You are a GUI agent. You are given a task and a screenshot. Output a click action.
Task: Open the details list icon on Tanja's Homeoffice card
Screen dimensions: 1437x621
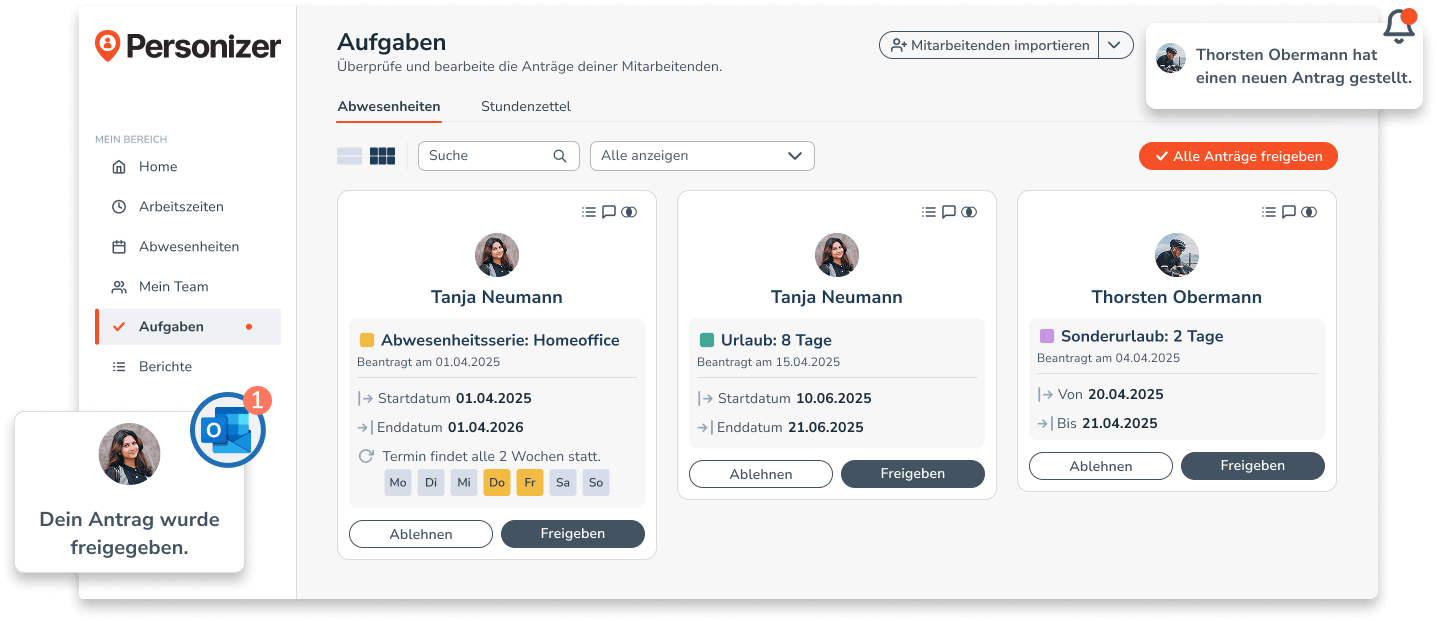pos(589,211)
